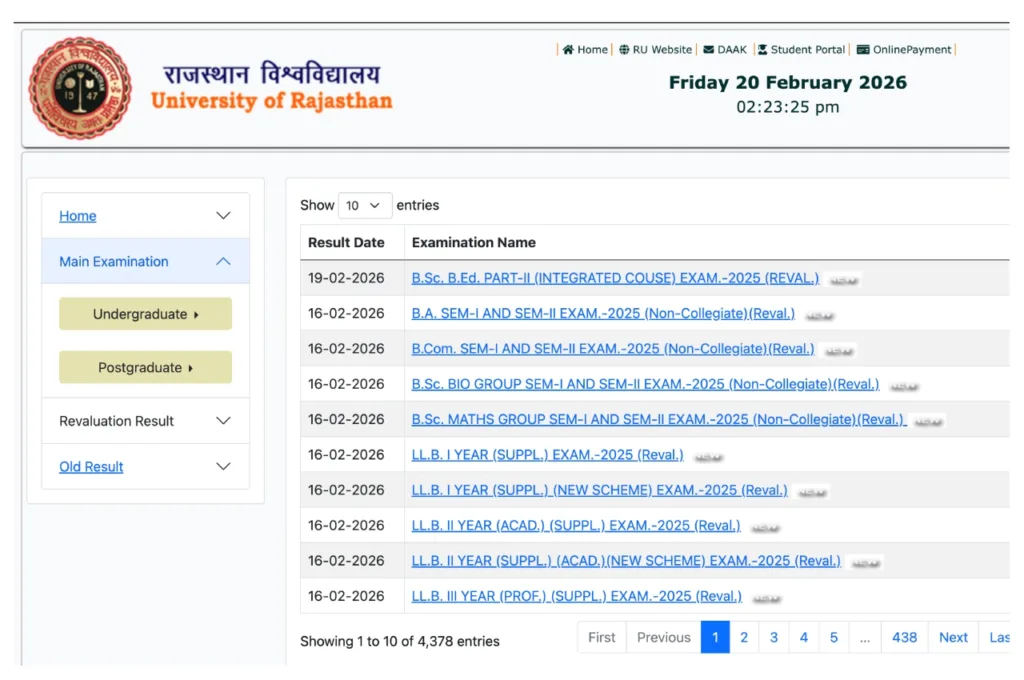This screenshot has height=680, width=1024.
Task: Click the Student Portal person icon
Action: click(760, 49)
